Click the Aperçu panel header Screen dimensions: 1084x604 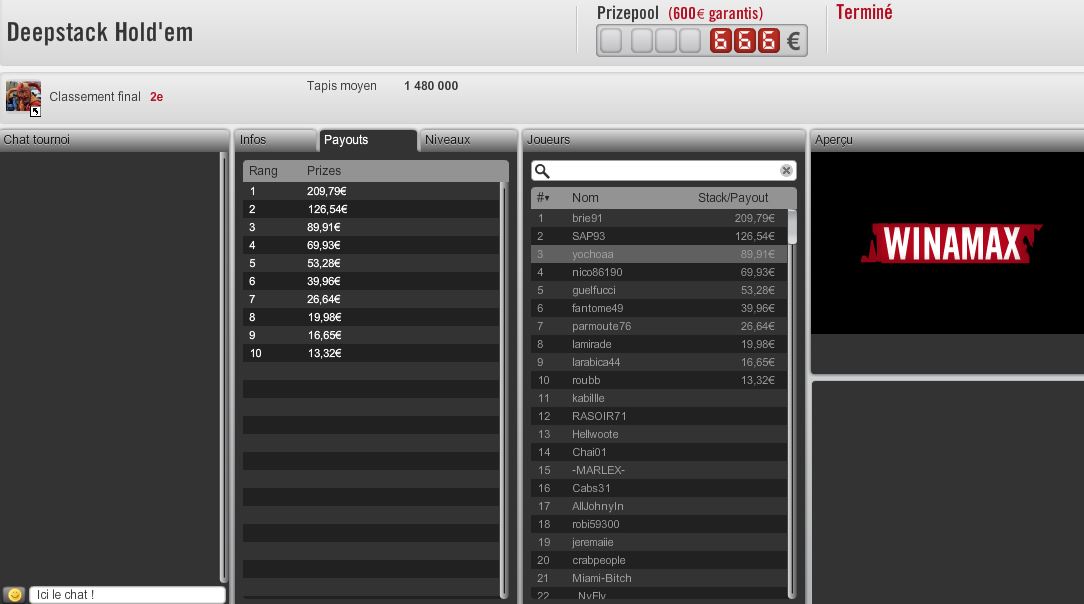[947, 140]
